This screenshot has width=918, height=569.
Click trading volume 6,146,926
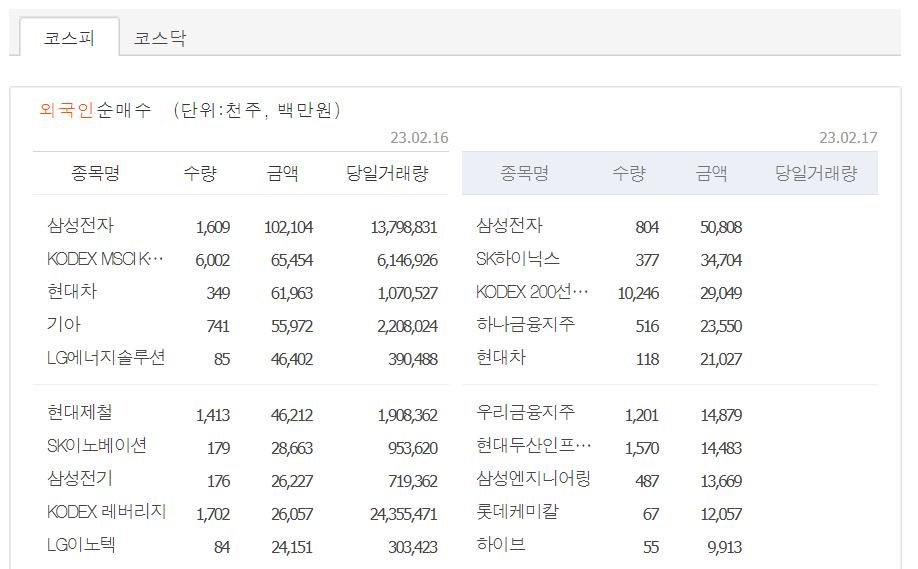coord(407,260)
